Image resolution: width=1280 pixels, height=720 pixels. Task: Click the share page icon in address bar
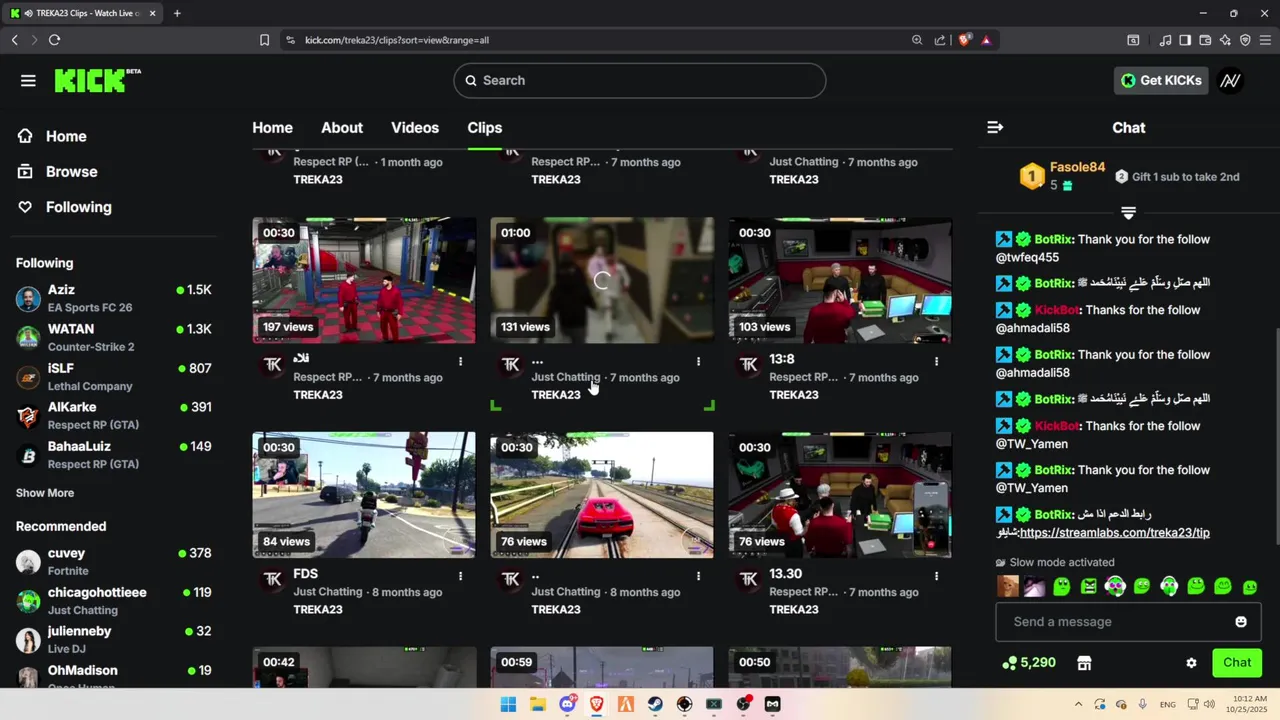(x=940, y=40)
